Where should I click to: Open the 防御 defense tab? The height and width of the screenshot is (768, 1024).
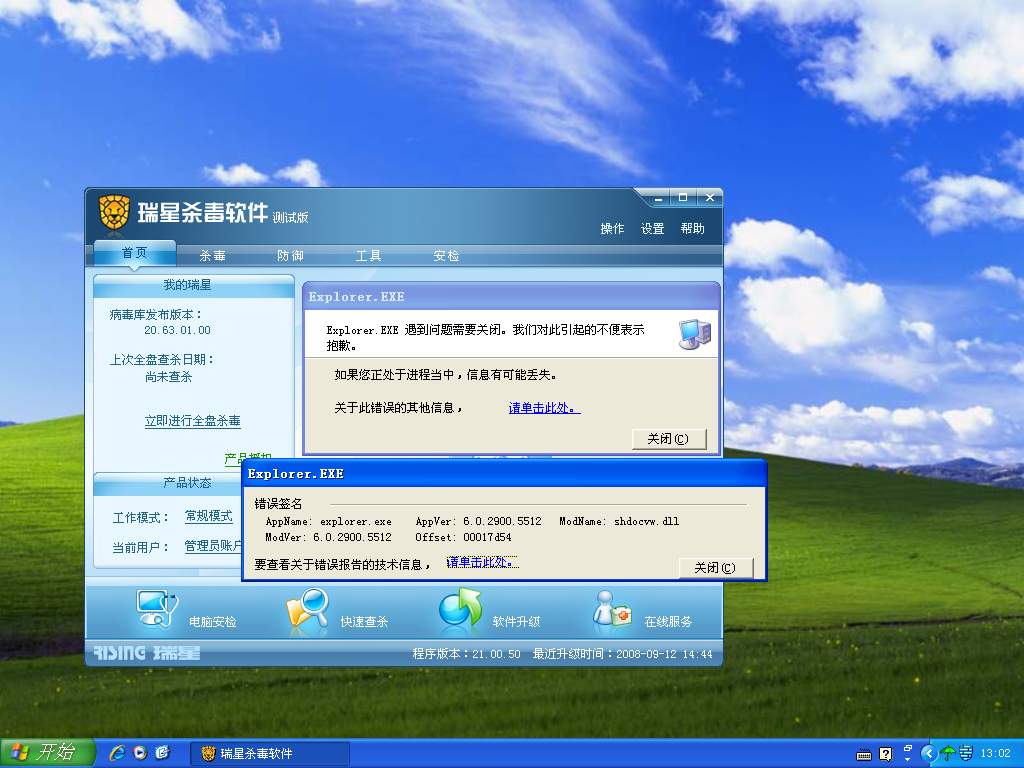coord(291,256)
